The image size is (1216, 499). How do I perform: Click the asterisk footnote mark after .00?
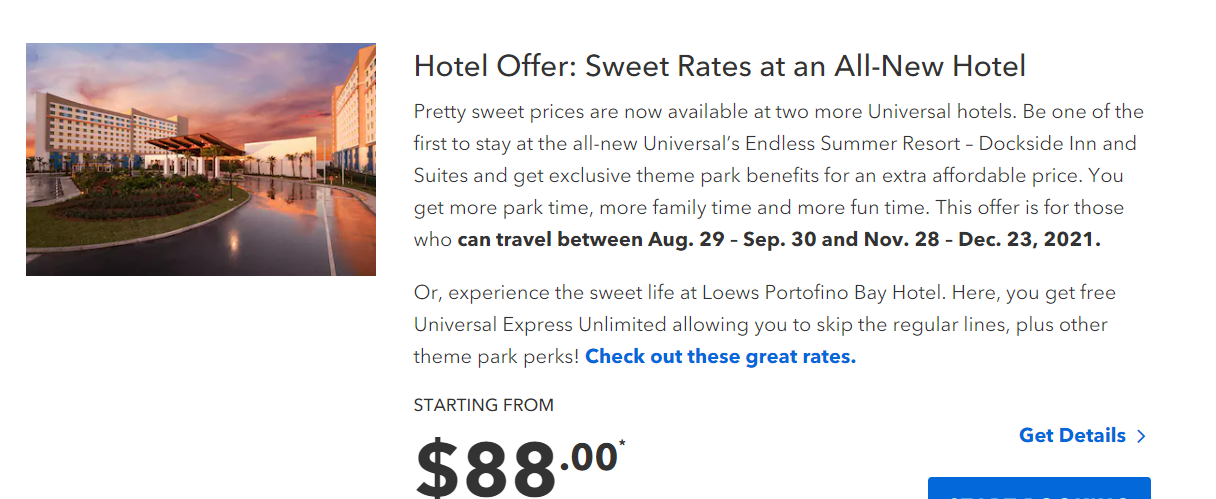(x=622, y=442)
